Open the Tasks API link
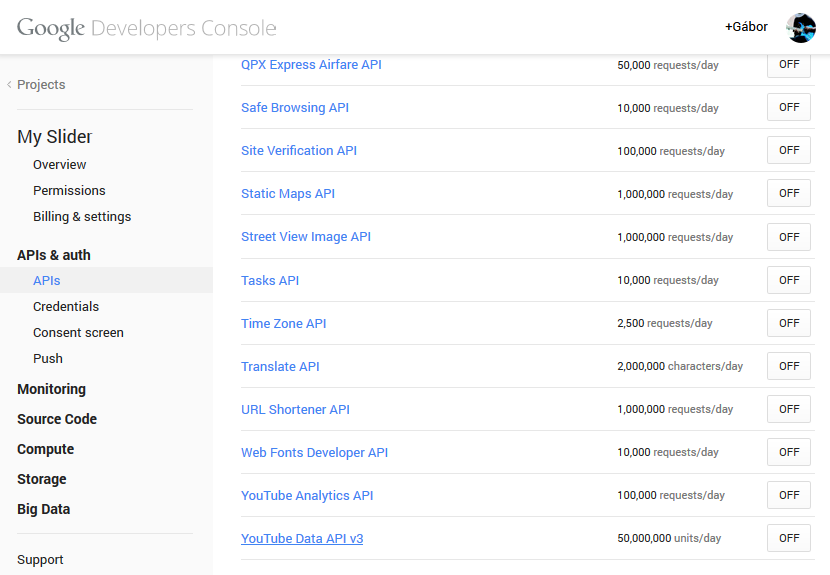 click(270, 281)
